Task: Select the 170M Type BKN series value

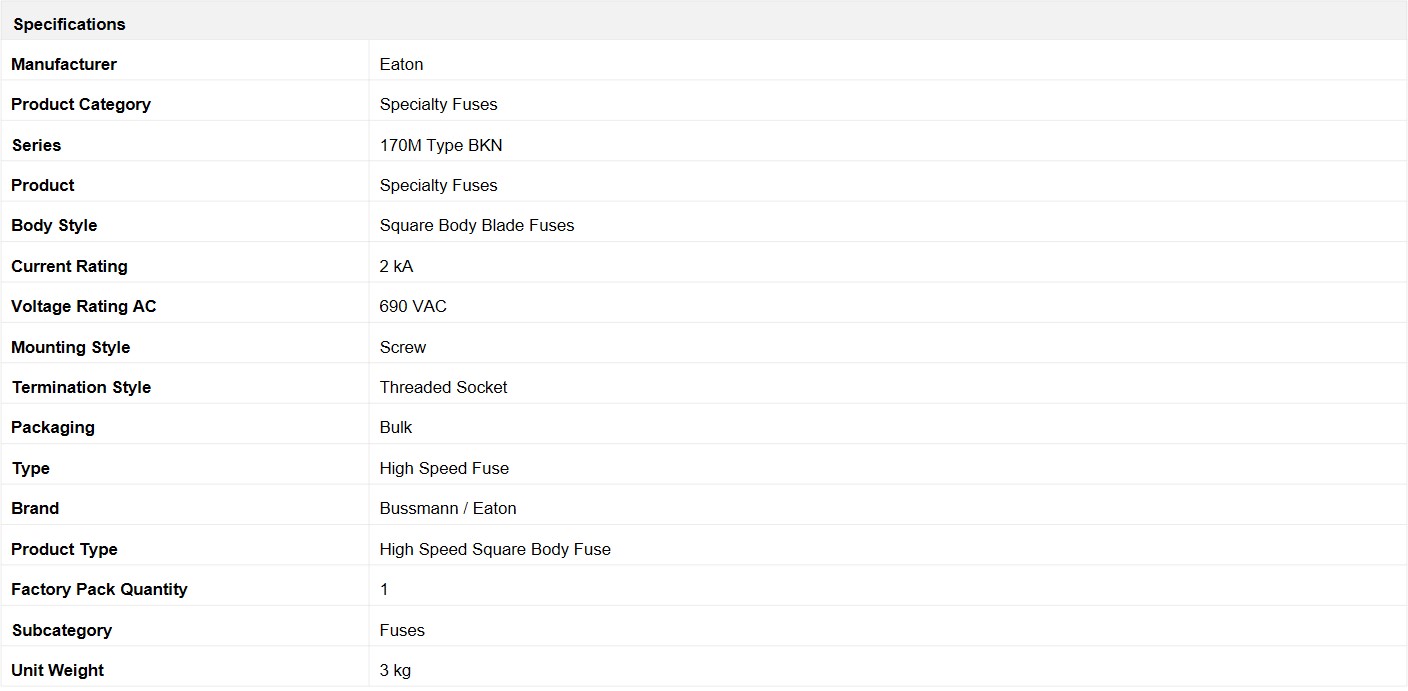Action: [441, 145]
